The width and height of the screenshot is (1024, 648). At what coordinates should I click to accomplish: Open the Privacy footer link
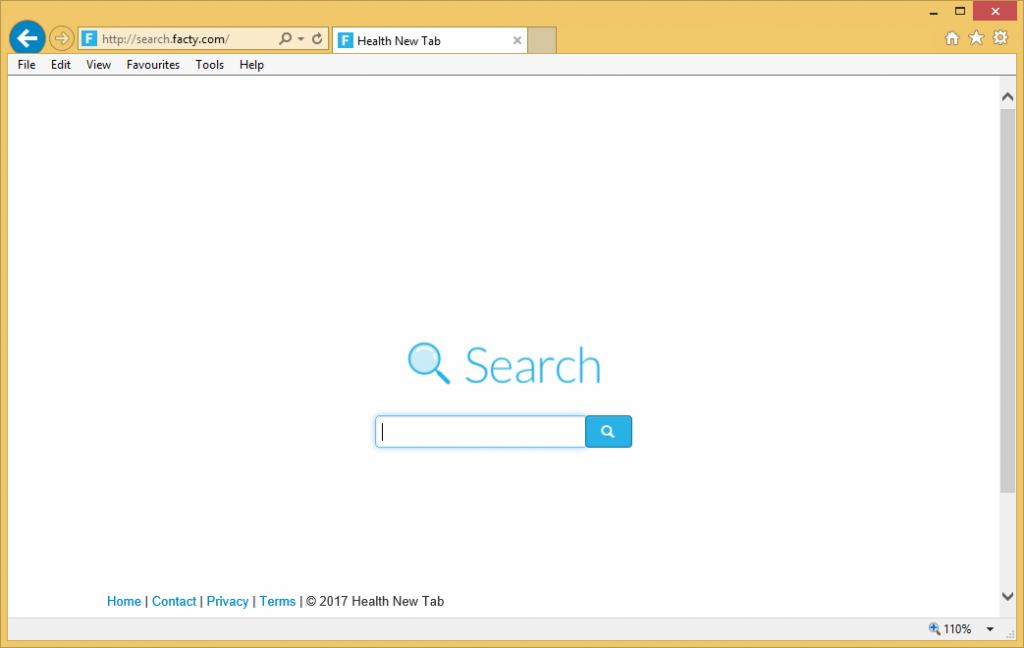coord(227,601)
